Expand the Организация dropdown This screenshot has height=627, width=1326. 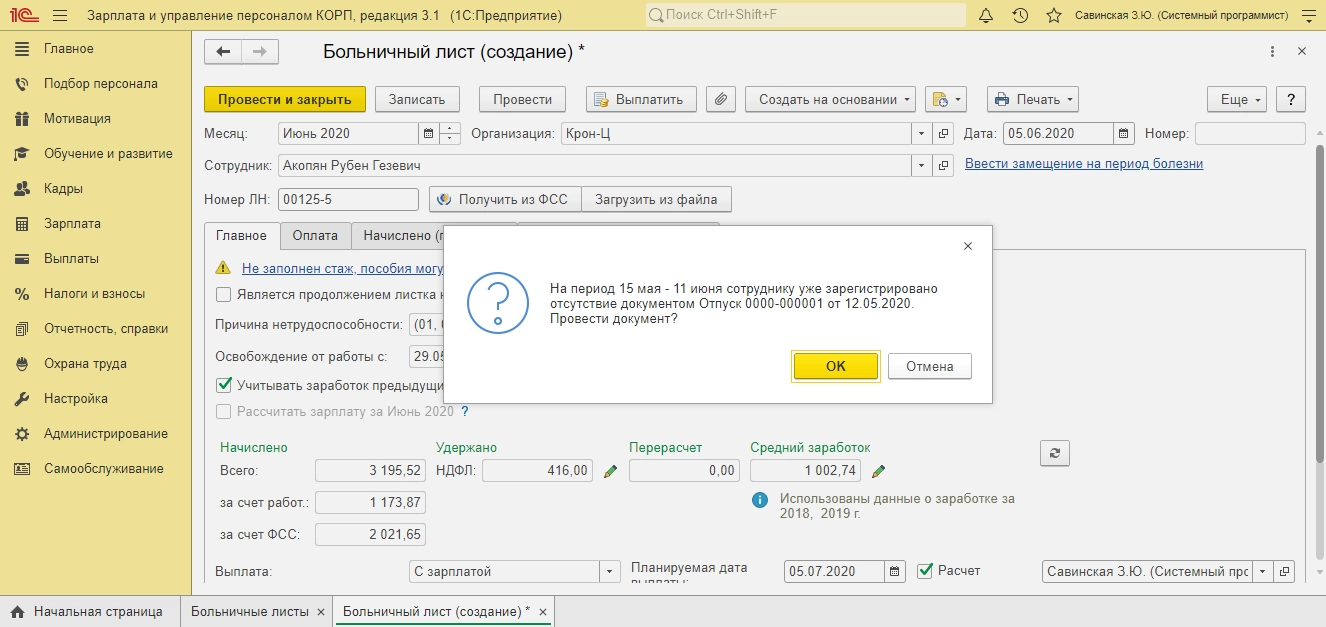[x=921, y=133]
